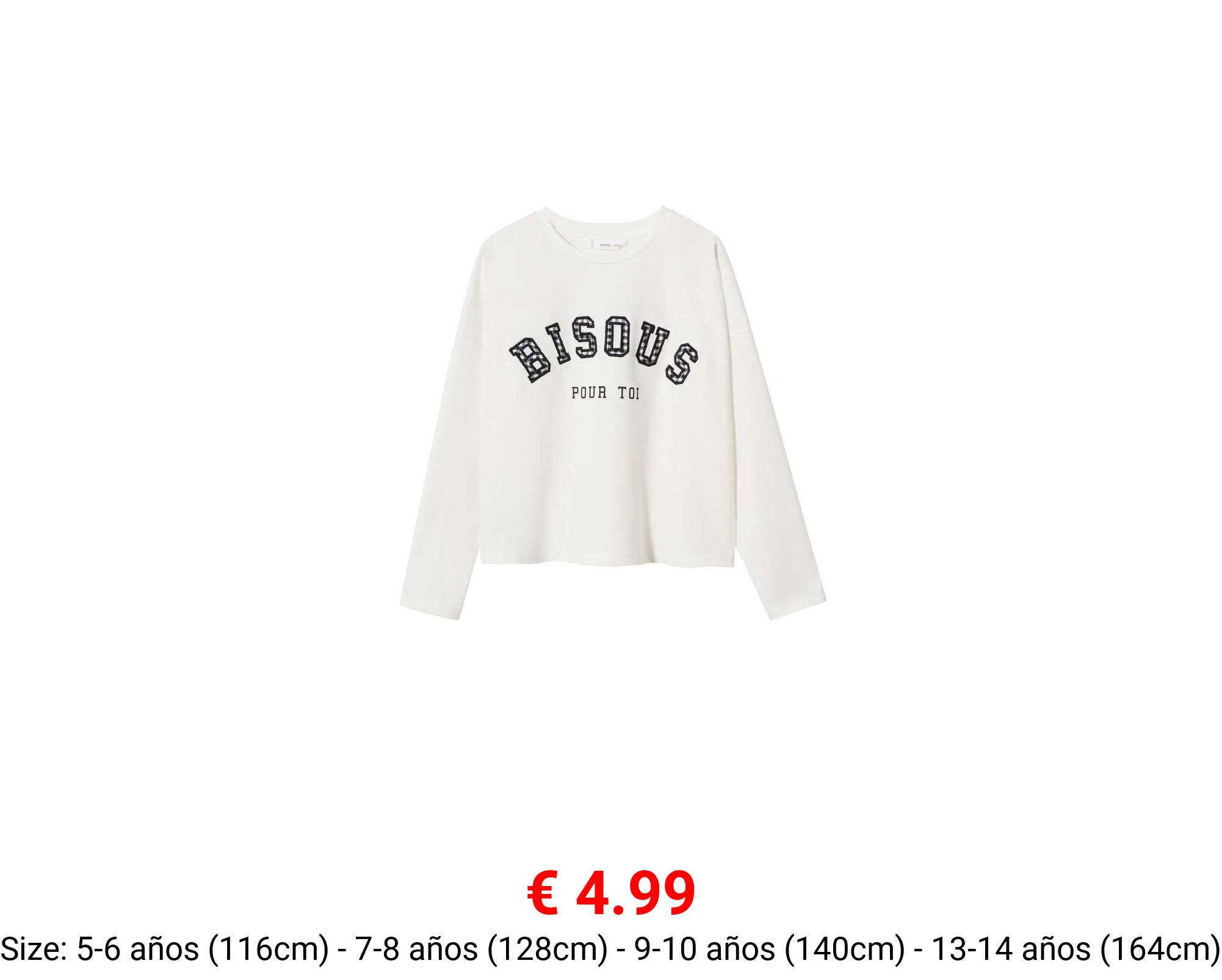Viewport: 1222px width, 980px height.
Task: Click the first gingham S after BI
Action: coord(585,338)
